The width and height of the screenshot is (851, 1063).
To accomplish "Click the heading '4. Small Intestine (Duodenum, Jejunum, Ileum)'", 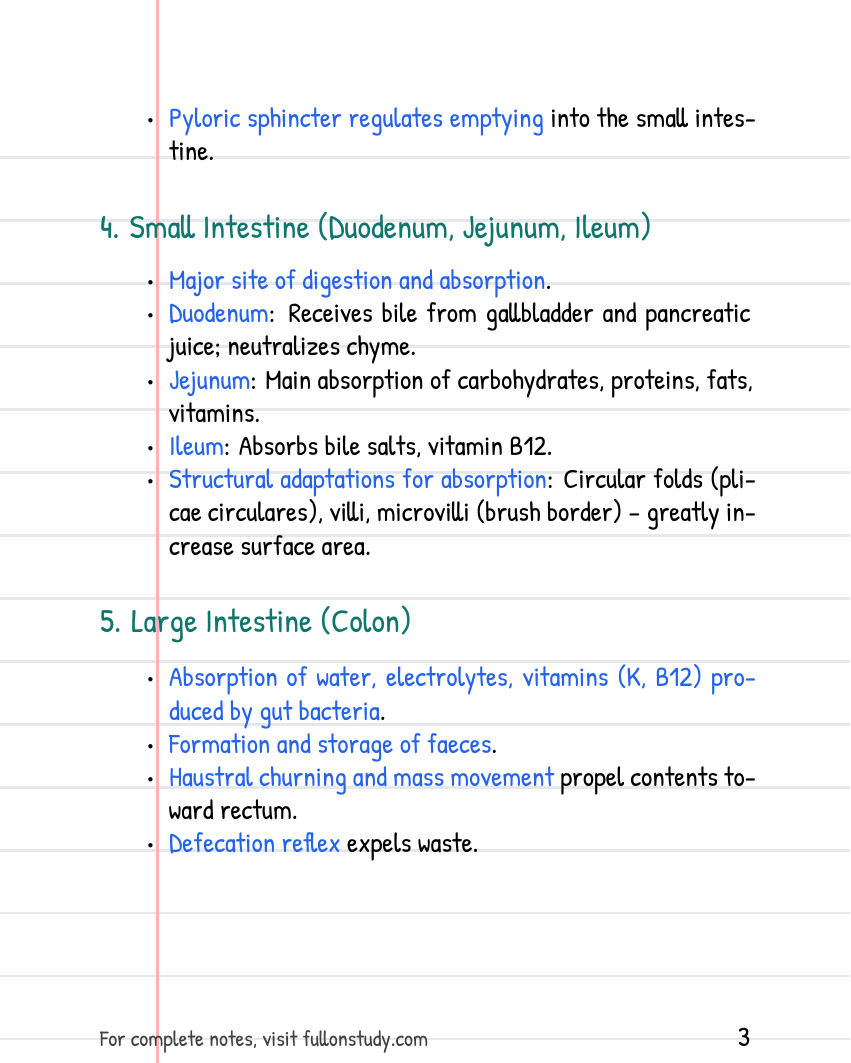I will pyautogui.click(x=375, y=228).
